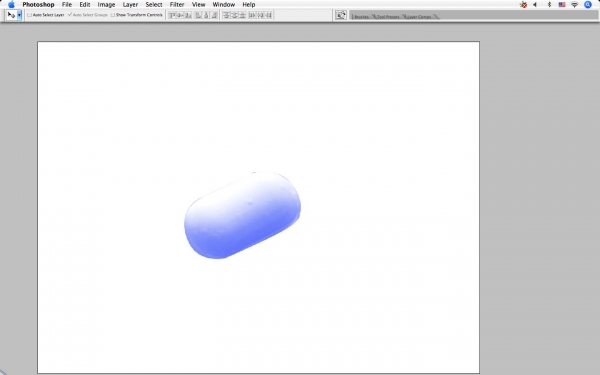The height and width of the screenshot is (375, 600).
Task: Open the Filter menu
Action: click(177, 5)
